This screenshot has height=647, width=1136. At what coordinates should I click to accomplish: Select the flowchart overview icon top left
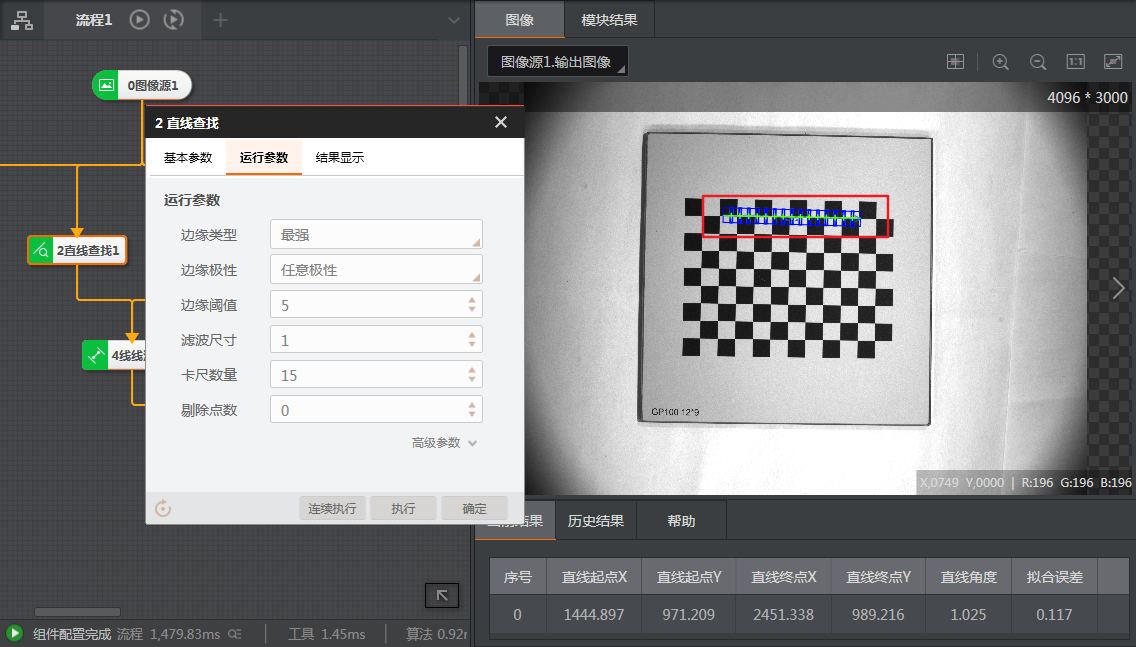[x=22, y=20]
